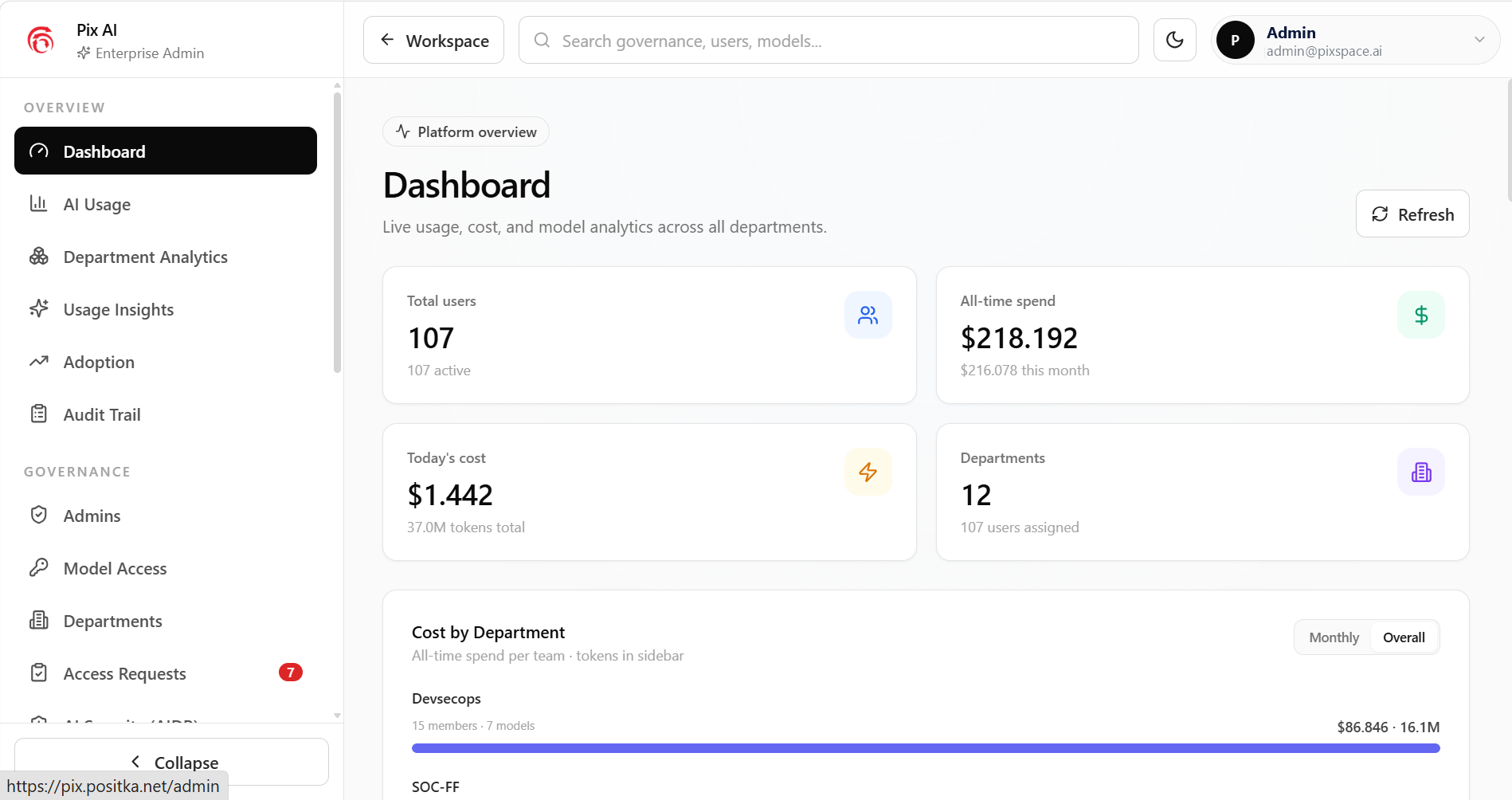Image resolution: width=1512 pixels, height=800 pixels.
Task: Click the search governance input field
Action: pos(828,40)
